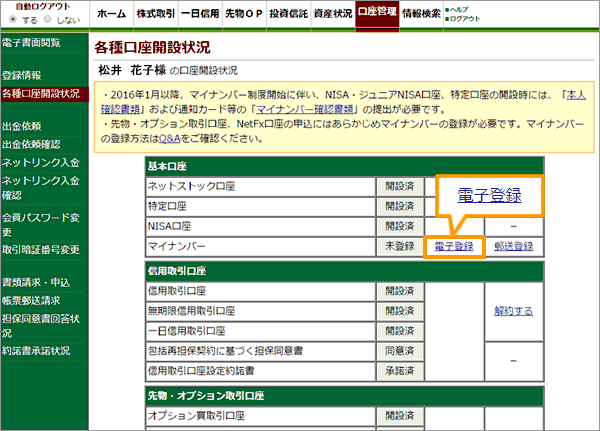The image size is (600, 431).
Task: Click the 解約する link for 信用取引口座
Action: (x=514, y=311)
